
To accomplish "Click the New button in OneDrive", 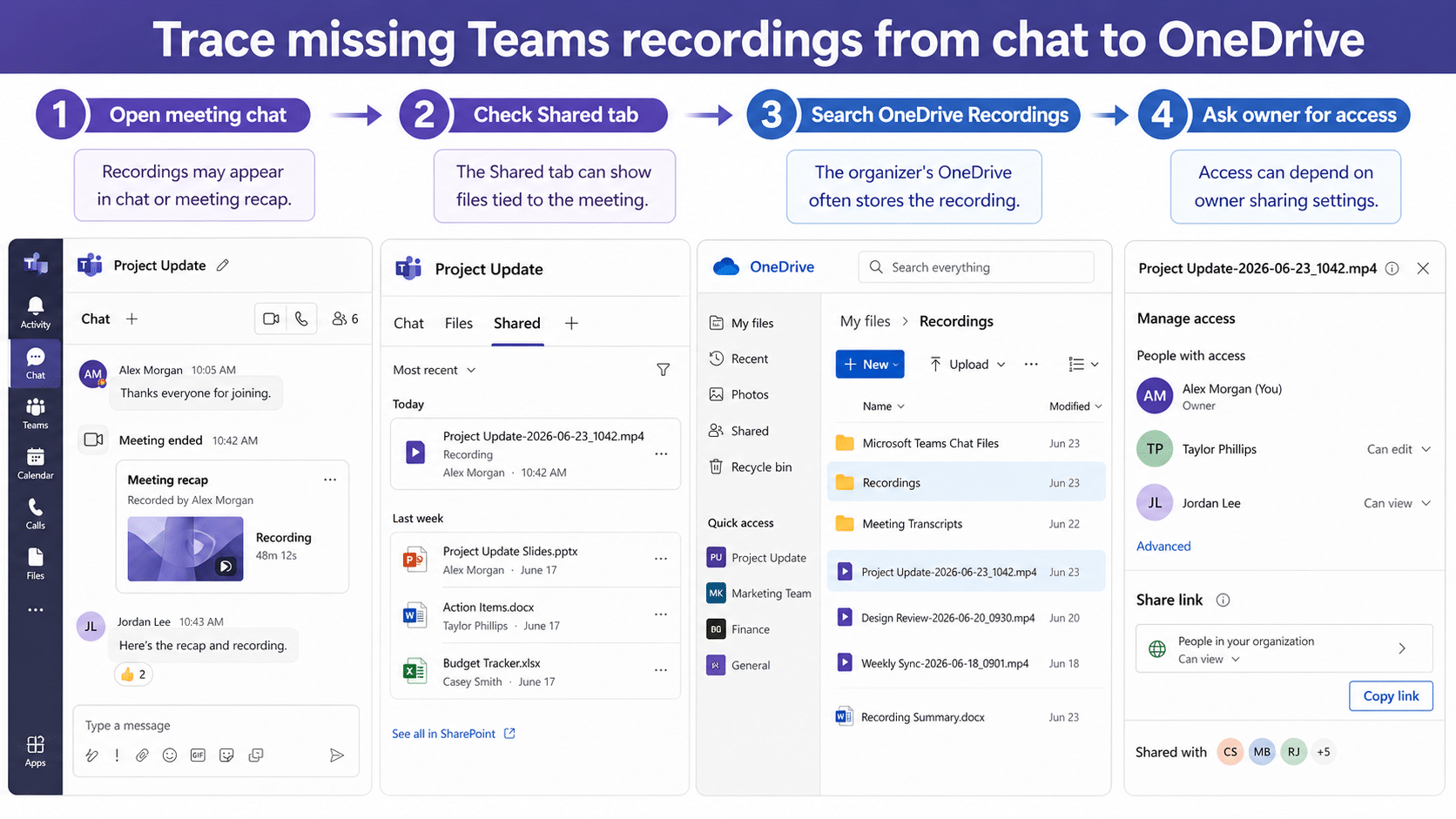I will [870, 365].
